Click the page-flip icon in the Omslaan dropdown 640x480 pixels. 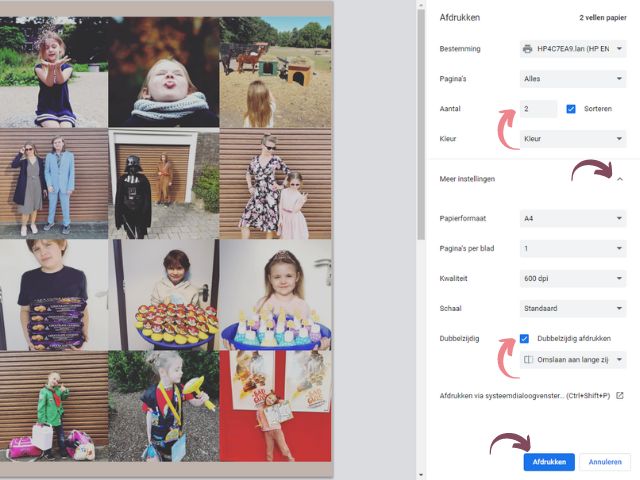click(x=529, y=359)
